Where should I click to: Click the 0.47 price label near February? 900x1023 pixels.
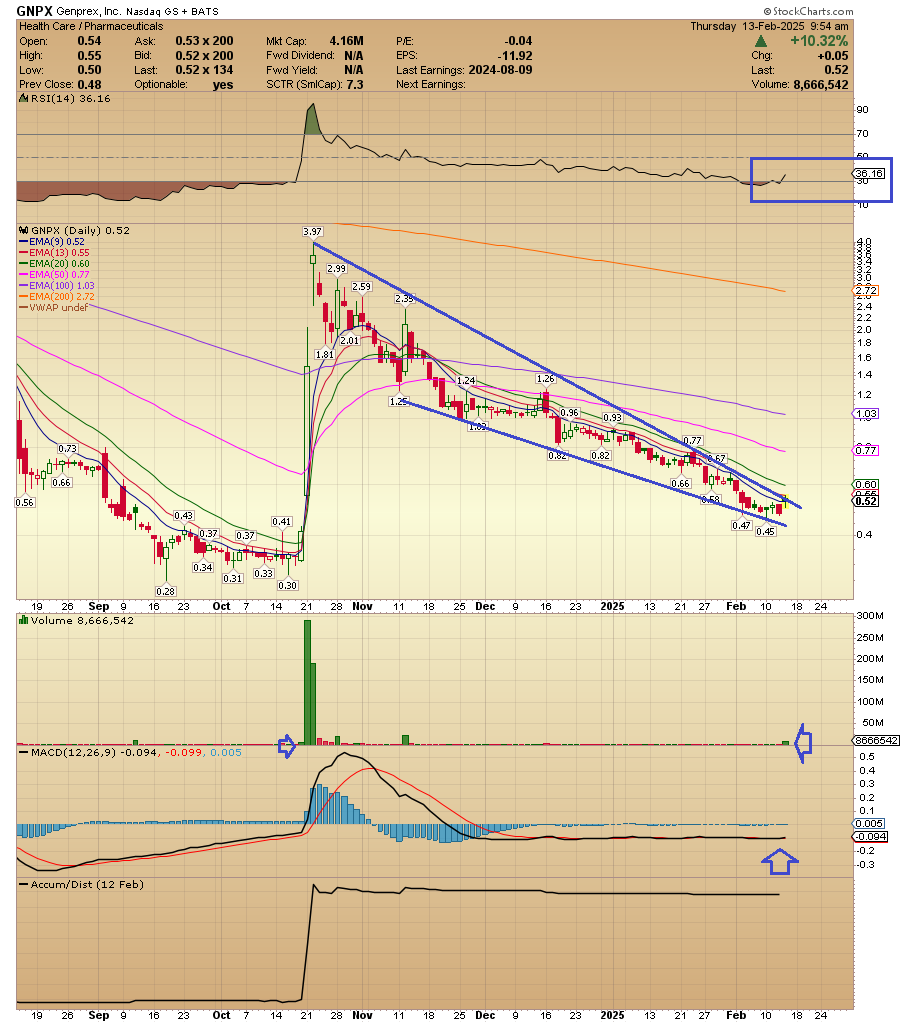(x=741, y=525)
